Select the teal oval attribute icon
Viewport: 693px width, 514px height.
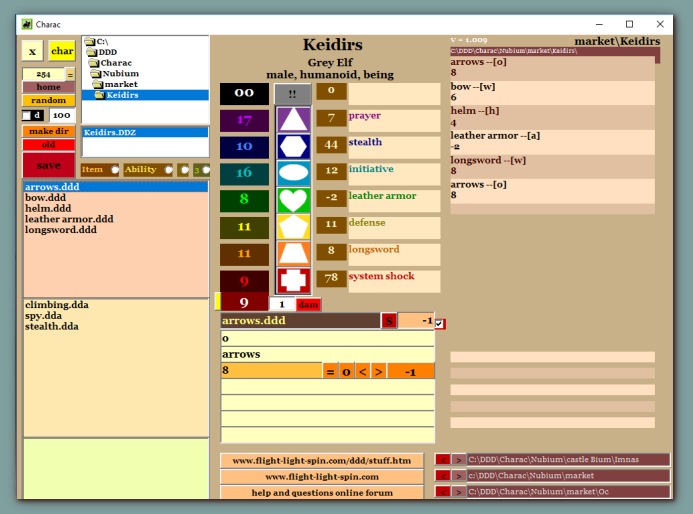pyautogui.click(x=293, y=173)
